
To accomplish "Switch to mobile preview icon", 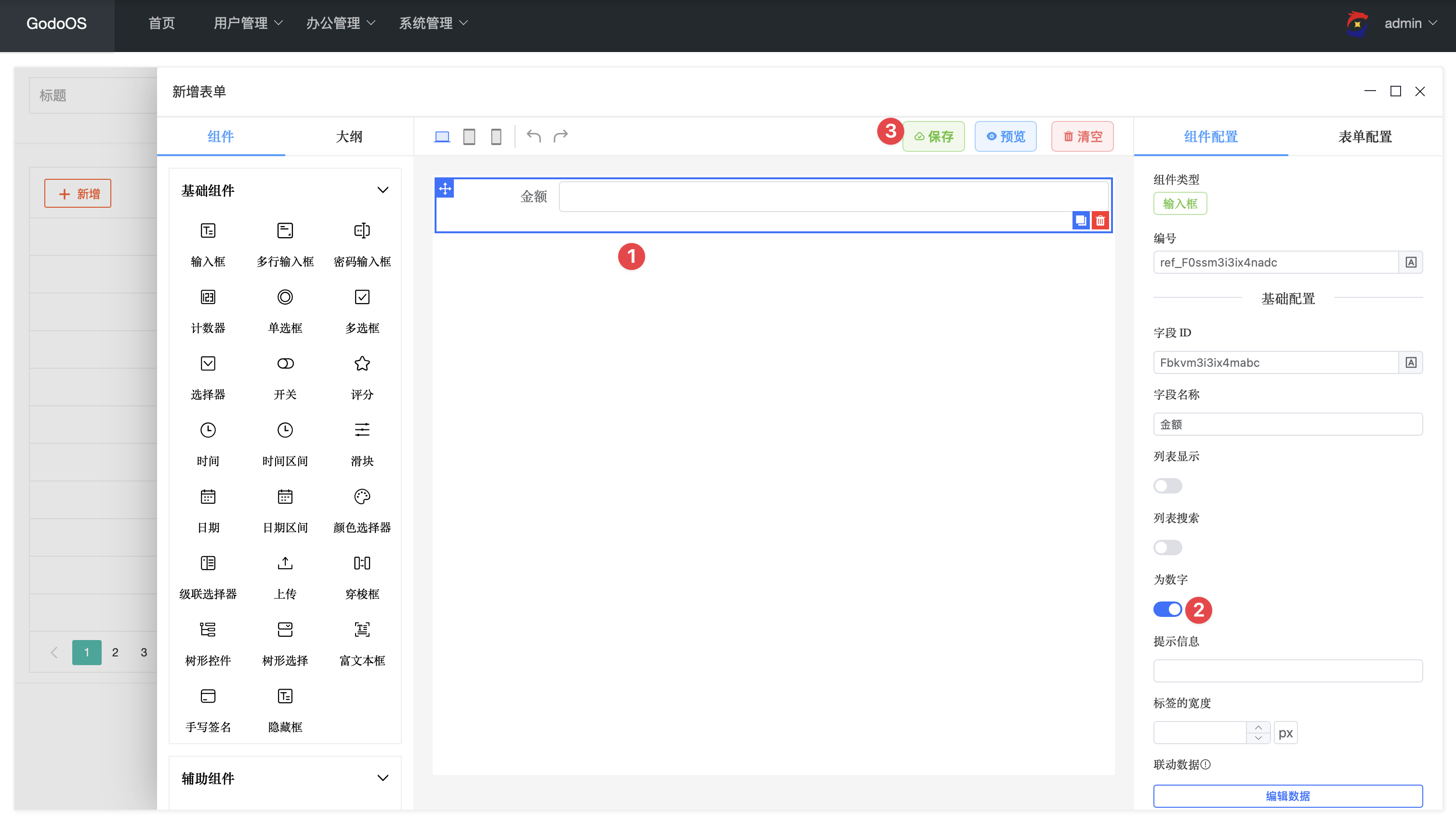I will click(496, 136).
